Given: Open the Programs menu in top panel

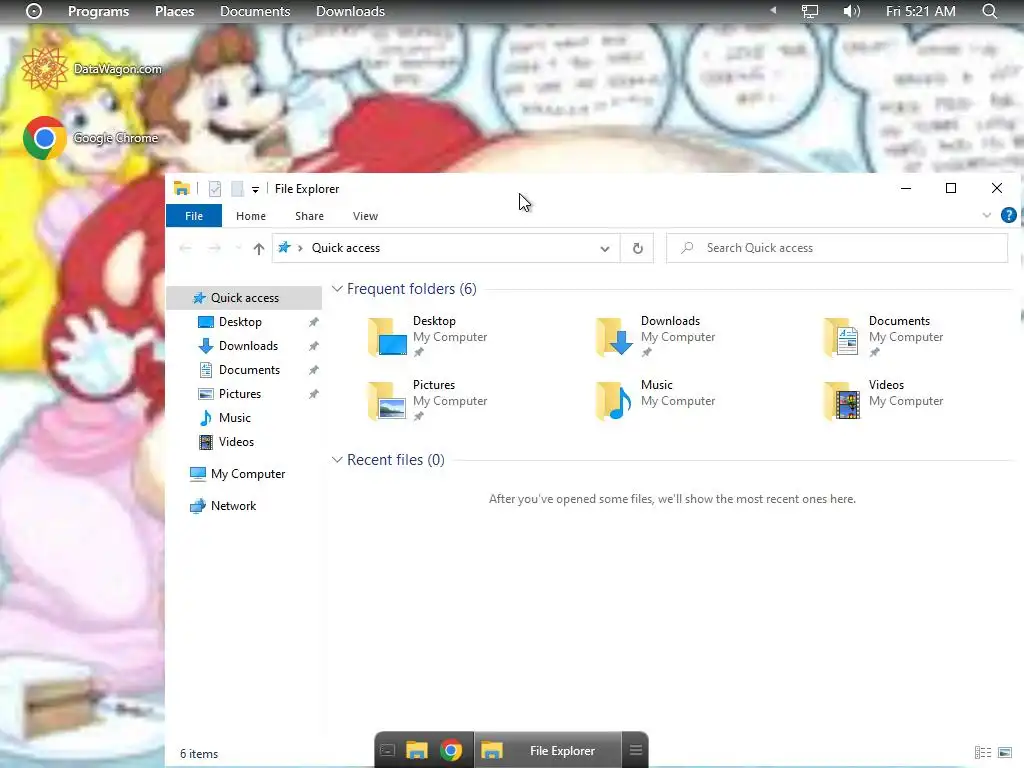Looking at the screenshot, I should coord(99,11).
